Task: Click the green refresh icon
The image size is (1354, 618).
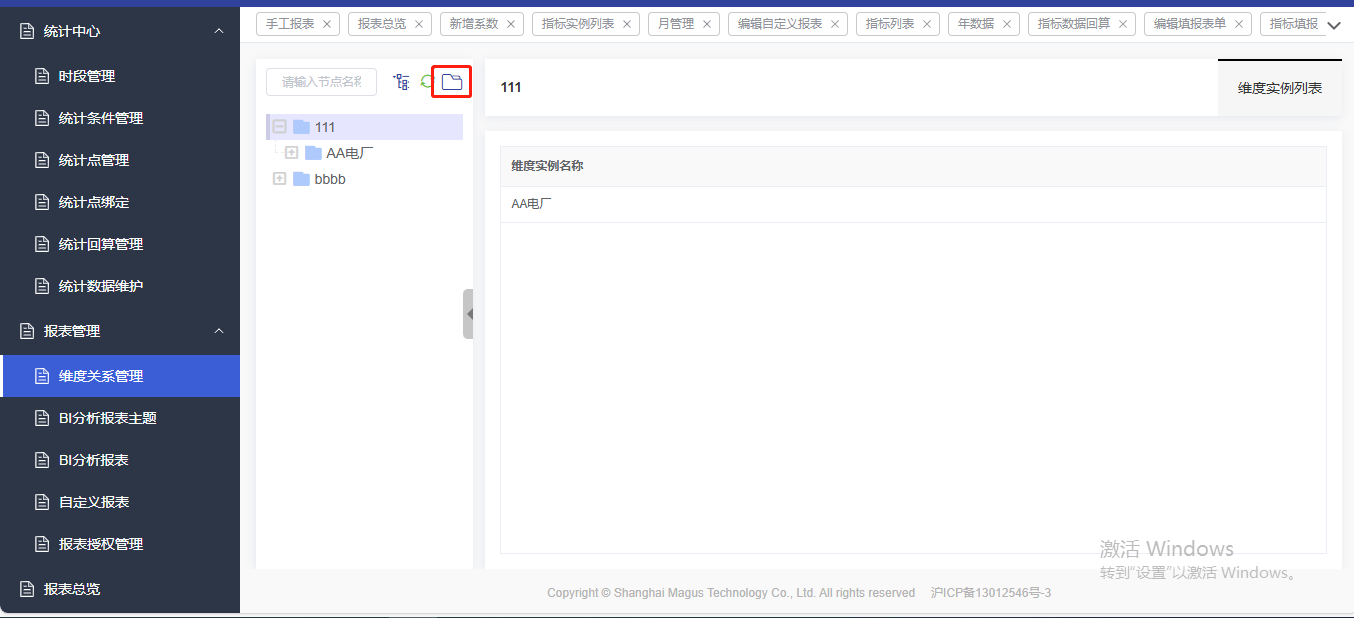Action: coord(426,82)
